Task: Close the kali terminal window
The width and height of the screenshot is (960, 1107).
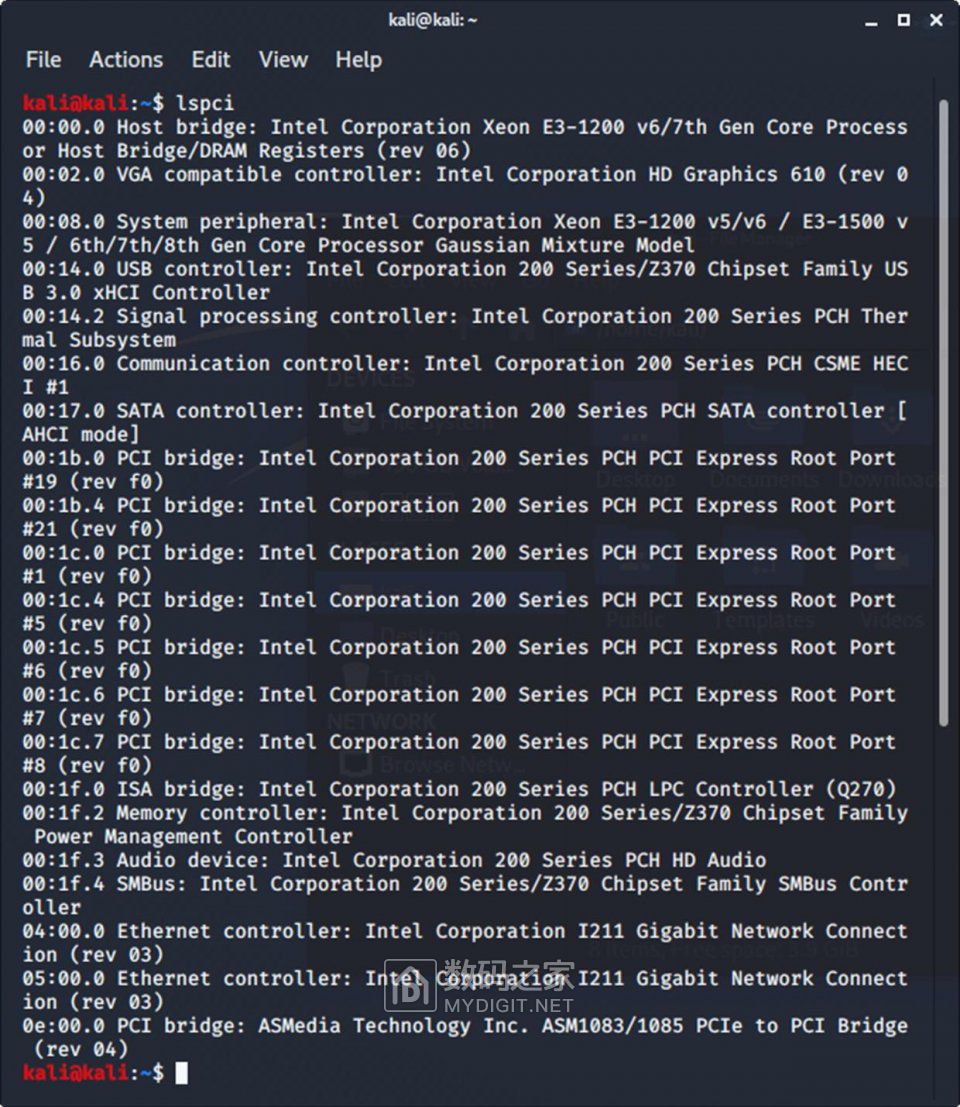Action: 936,20
